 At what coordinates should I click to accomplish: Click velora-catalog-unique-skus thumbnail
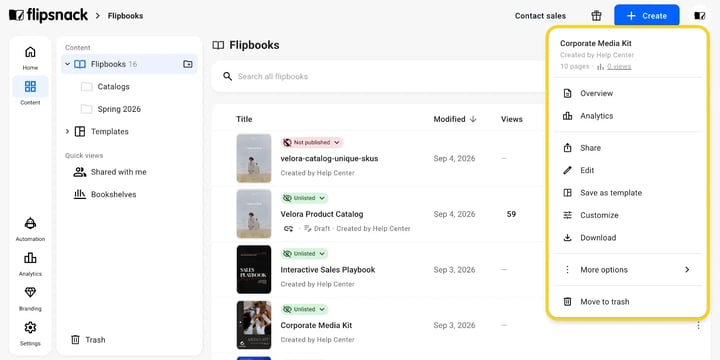point(254,158)
